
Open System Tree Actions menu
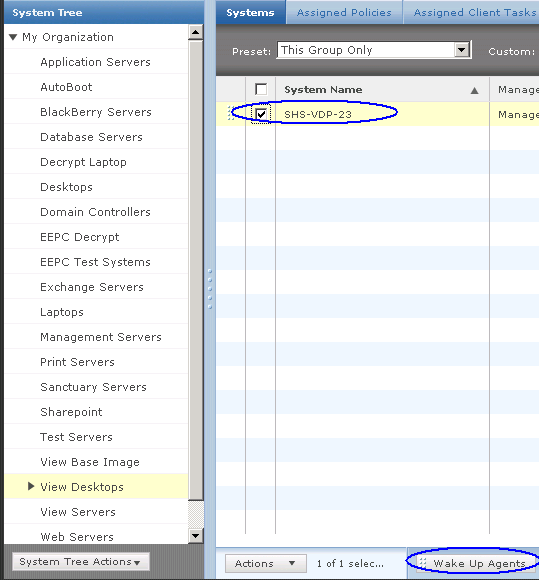tap(81, 562)
